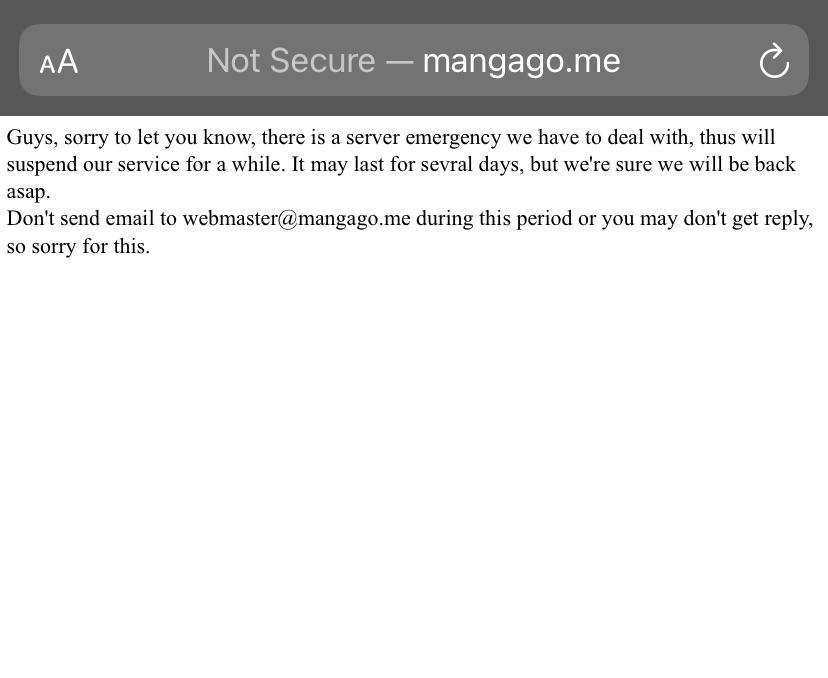Click the word "asap." in the notice

(x=28, y=191)
